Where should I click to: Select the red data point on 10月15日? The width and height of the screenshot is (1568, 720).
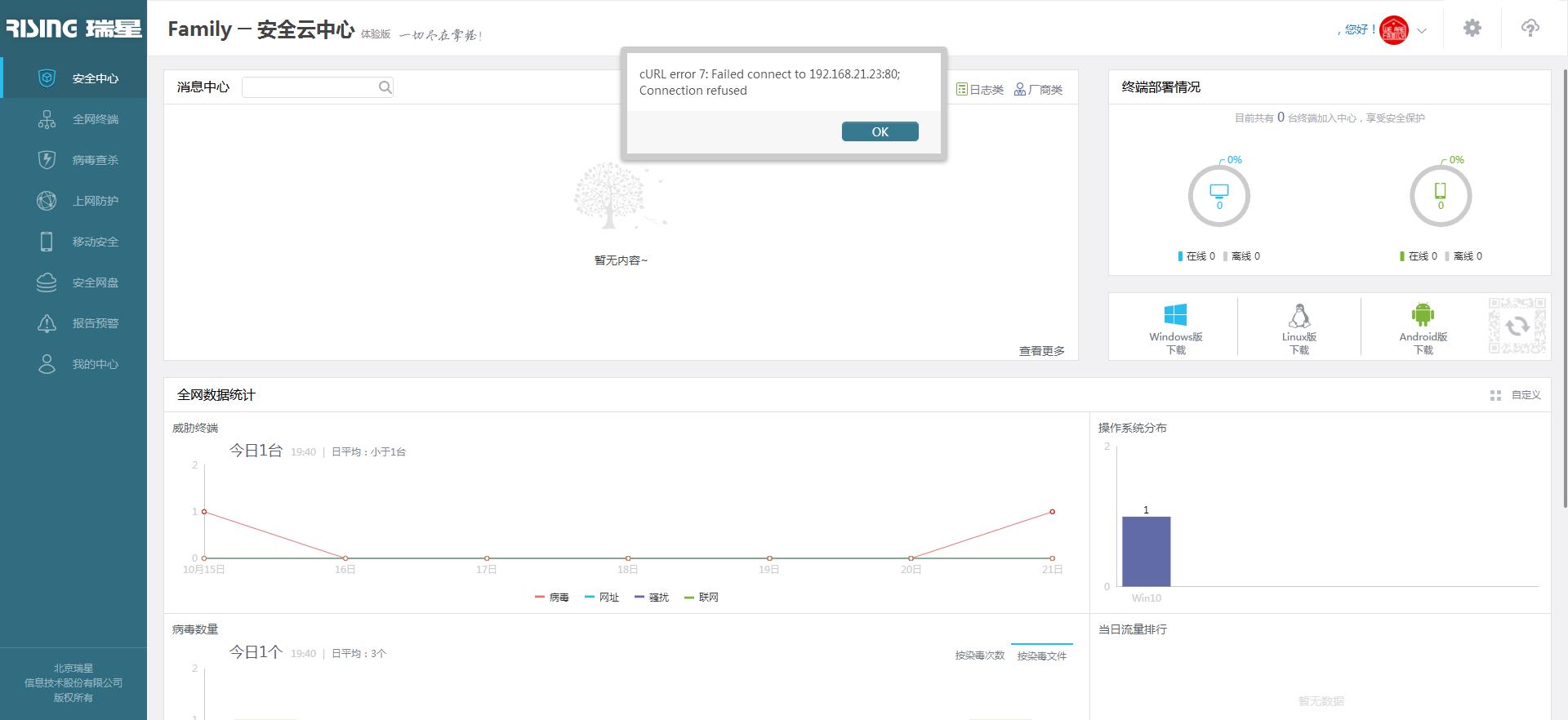[204, 512]
